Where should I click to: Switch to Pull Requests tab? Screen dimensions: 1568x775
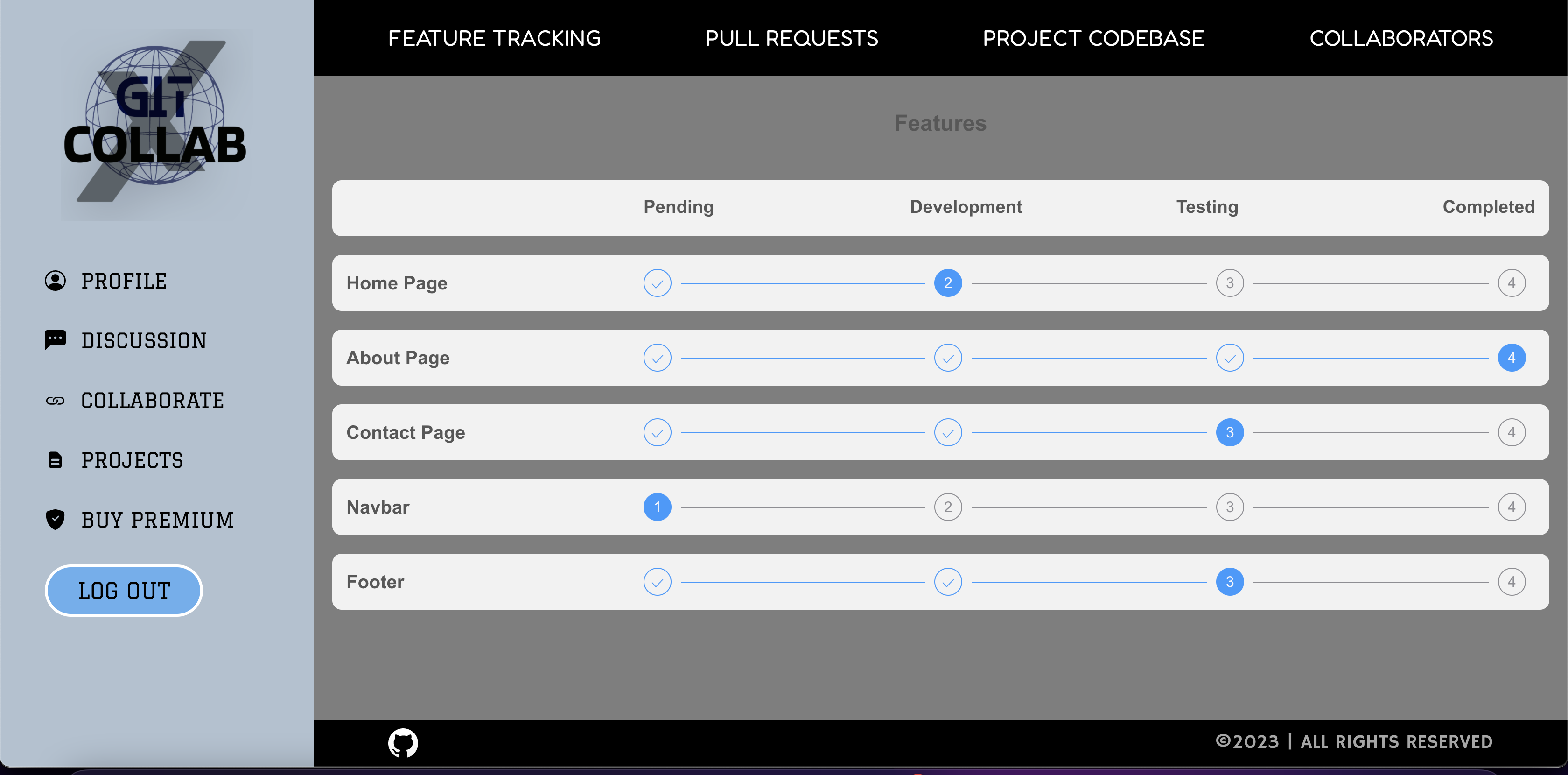coord(791,38)
